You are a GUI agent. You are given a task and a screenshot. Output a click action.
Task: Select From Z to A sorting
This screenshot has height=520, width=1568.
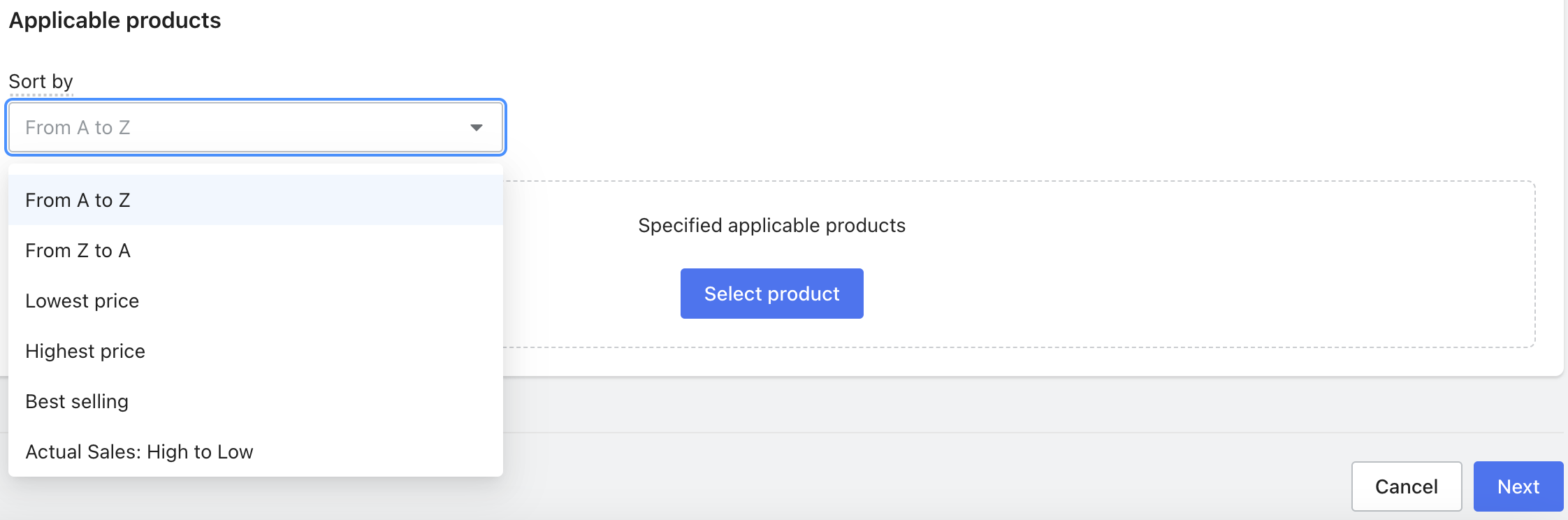tap(78, 251)
